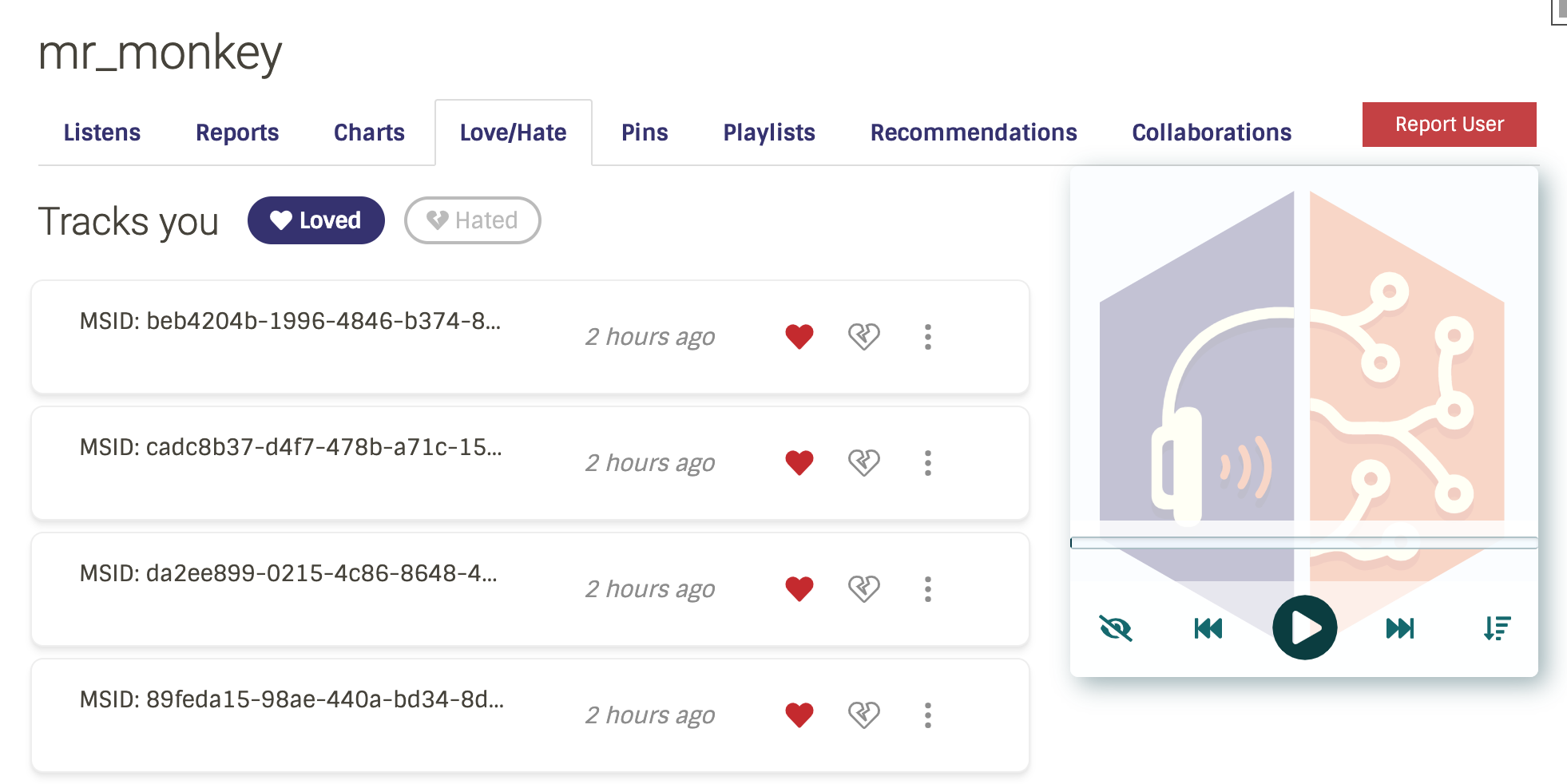Click '2 hours ago' on MSID 89feda15 row
The width and height of the screenshot is (1567, 784).
(650, 715)
